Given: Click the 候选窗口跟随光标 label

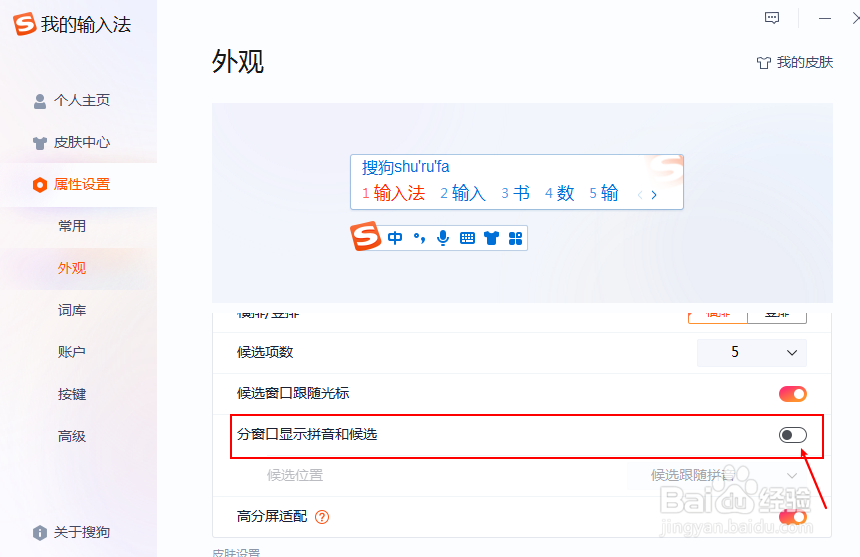Looking at the screenshot, I should [293, 394].
